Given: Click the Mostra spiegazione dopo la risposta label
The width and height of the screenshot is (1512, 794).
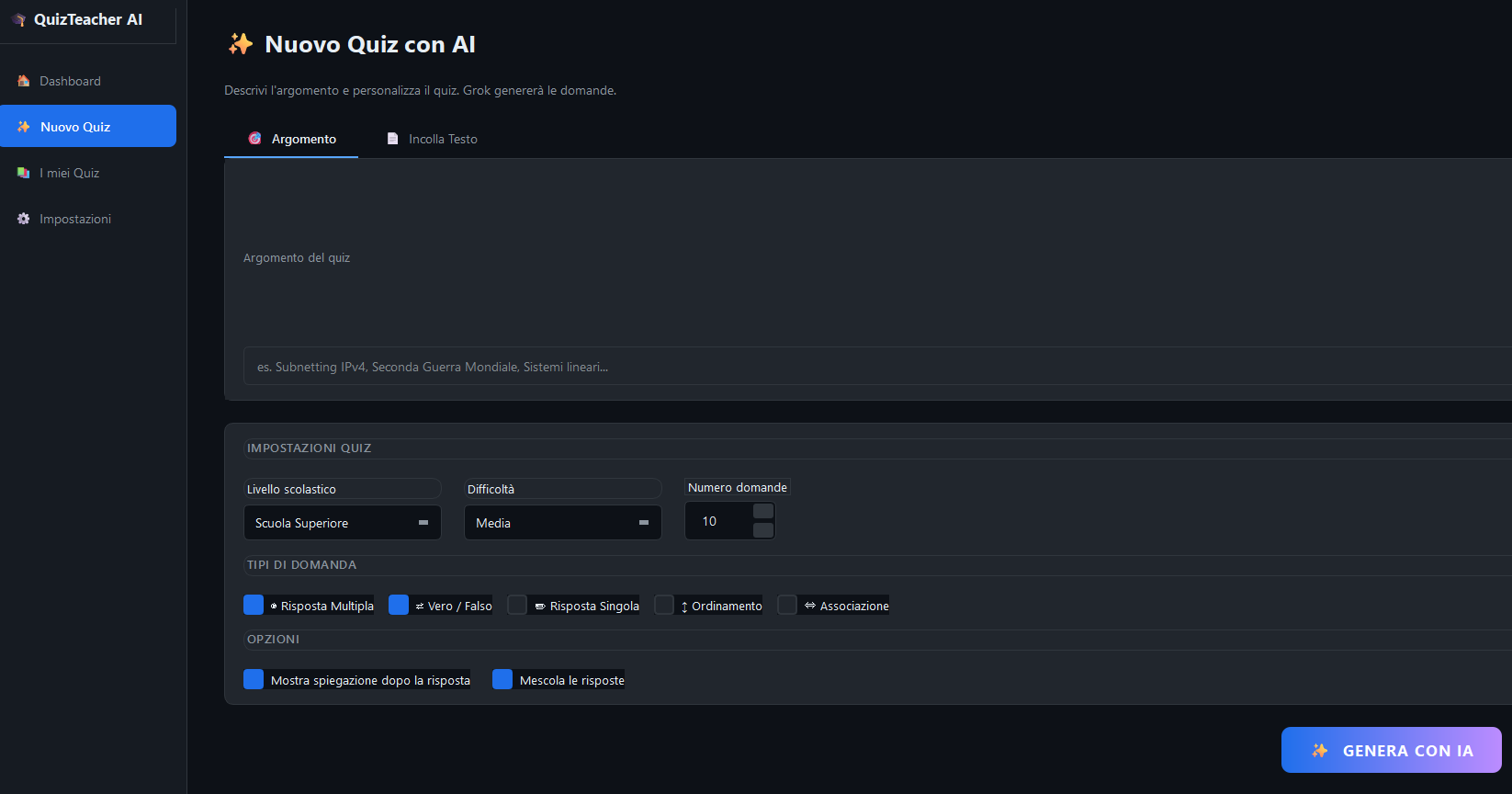Looking at the screenshot, I should tap(370, 680).
